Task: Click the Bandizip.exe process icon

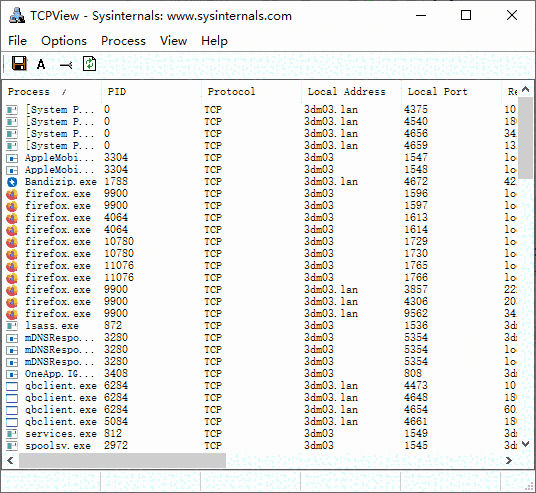Action: coord(12,182)
